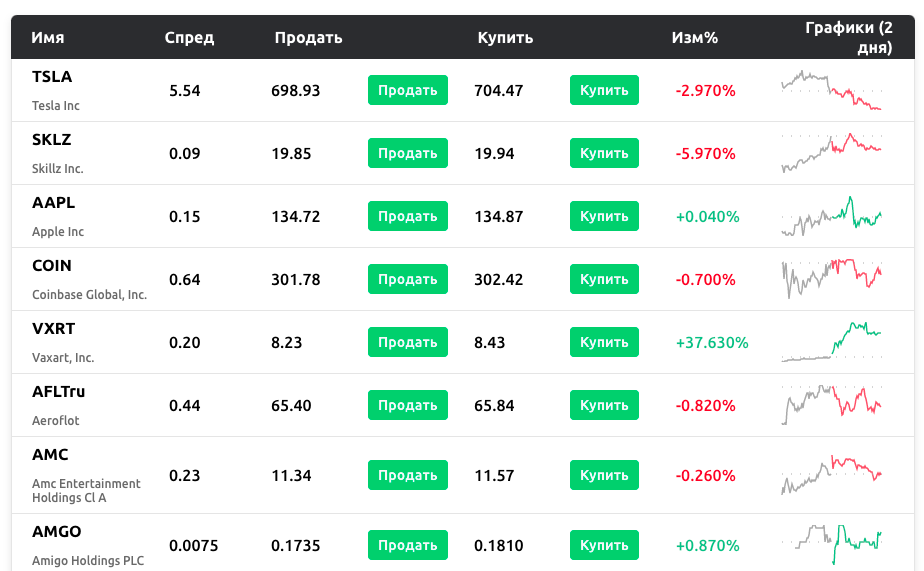Image resolution: width=924 pixels, height=571 pixels.
Task: Sort table by Спред column header
Action: coord(189,38)
